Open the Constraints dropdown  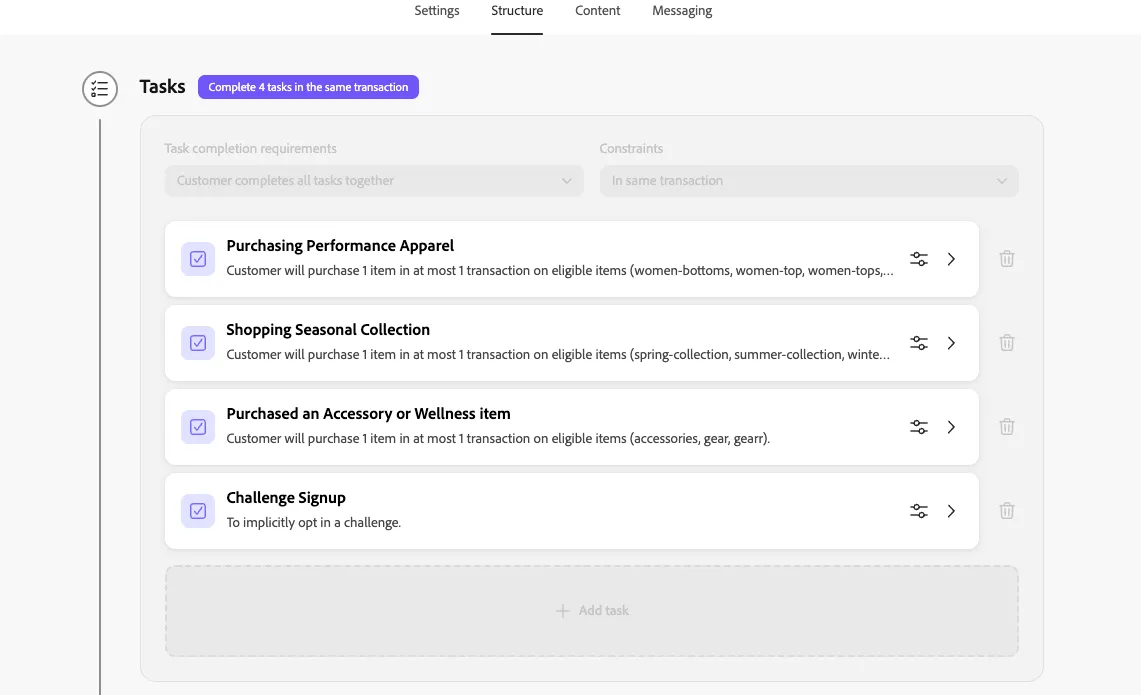coord(809,180)
